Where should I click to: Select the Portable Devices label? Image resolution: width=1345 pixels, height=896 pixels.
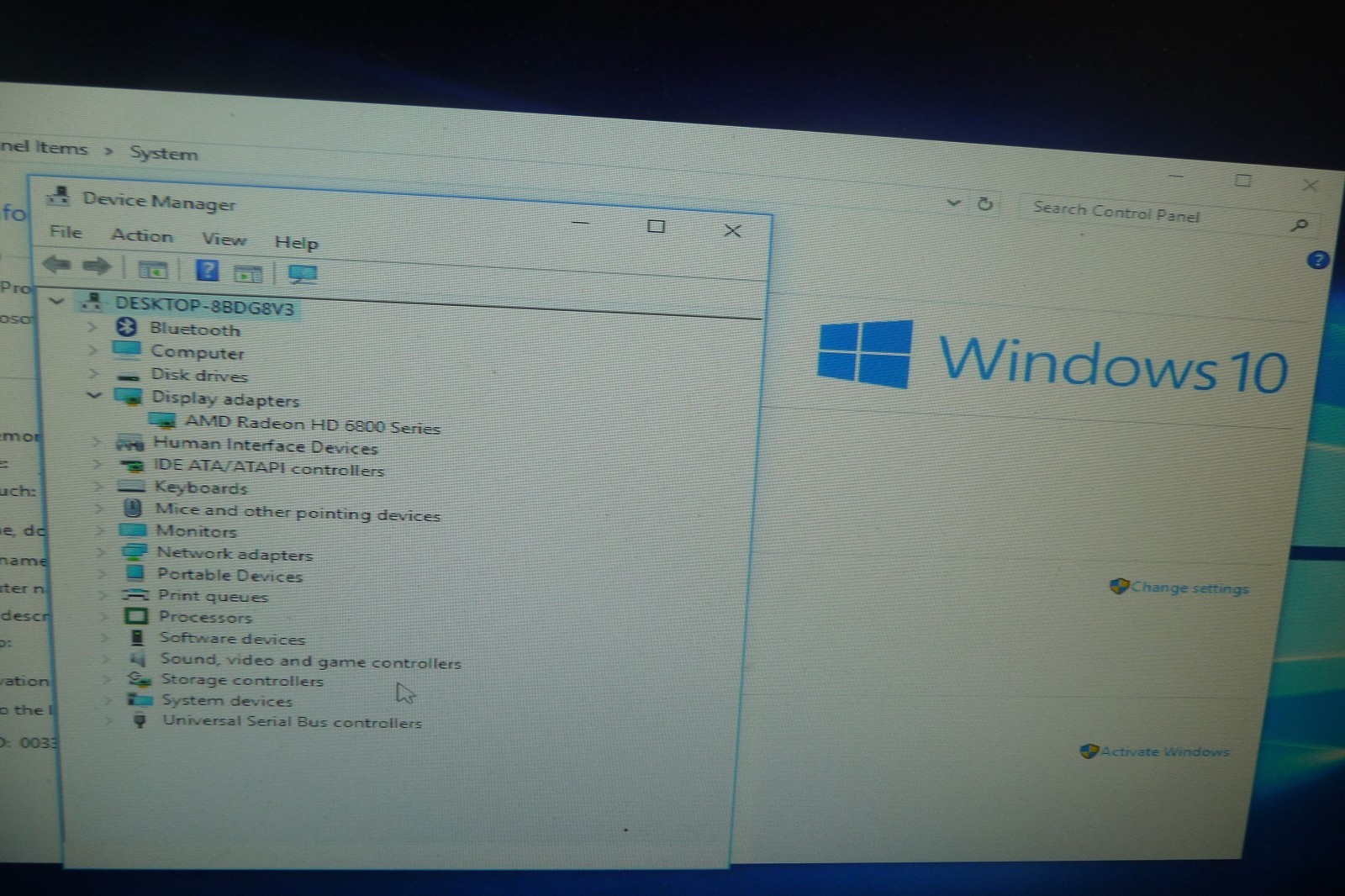coord(230,575)
